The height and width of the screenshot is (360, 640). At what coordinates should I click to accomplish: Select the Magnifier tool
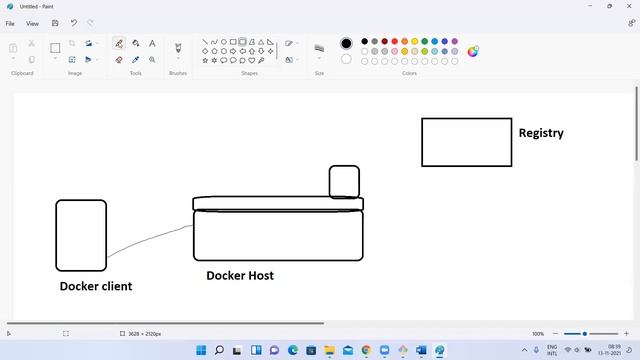click(x=152, y=60)
